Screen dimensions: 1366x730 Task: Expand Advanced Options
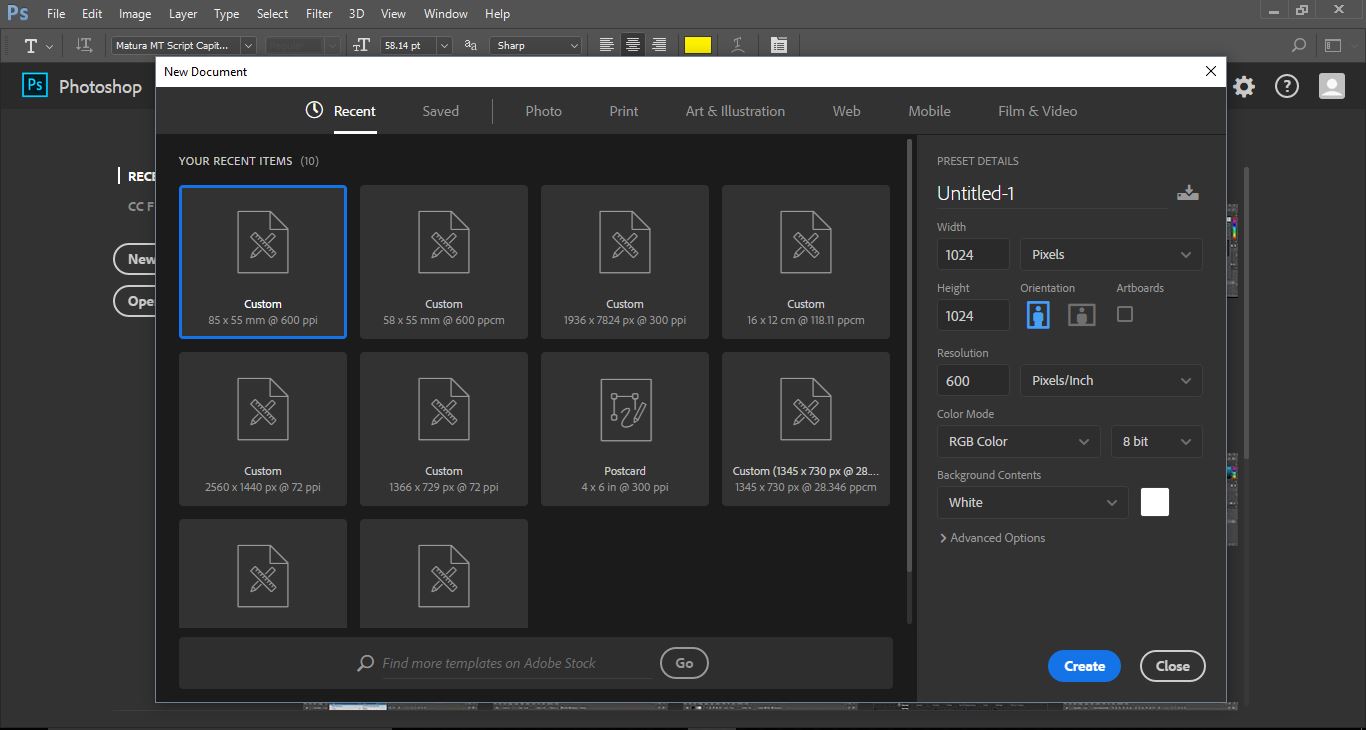coord(993,538)
